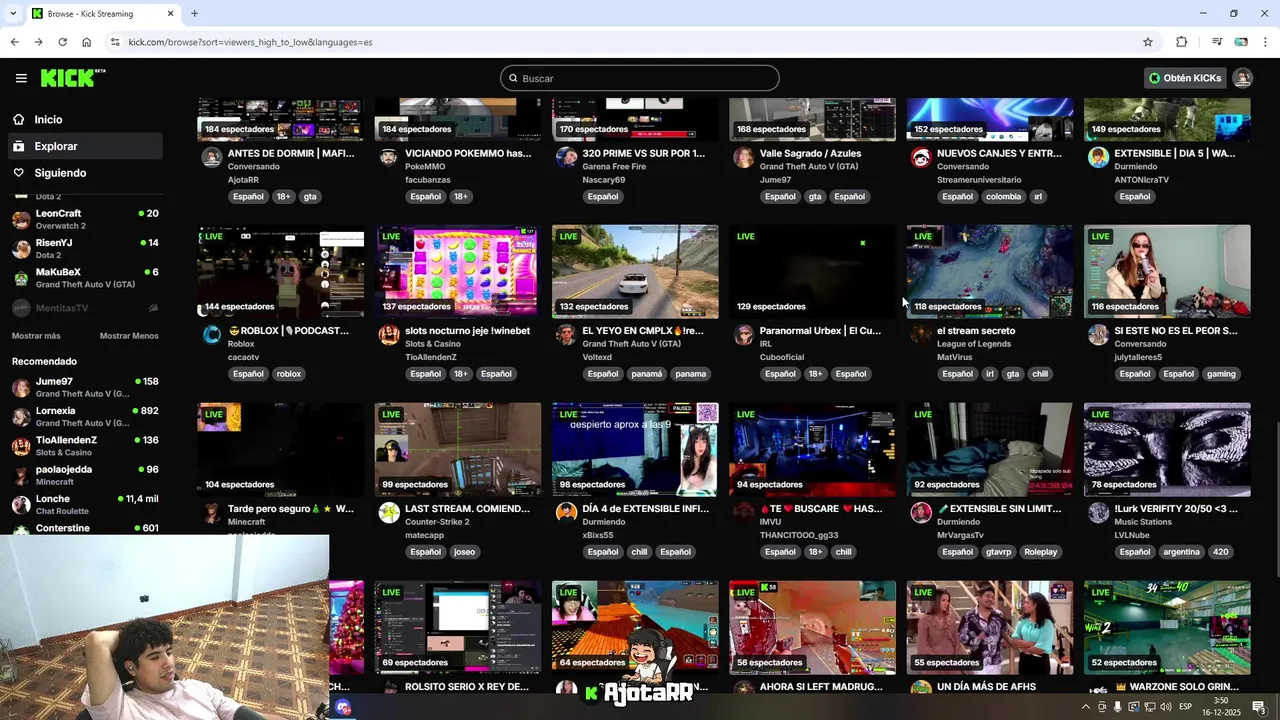
Task: Click TioAllendenZ streamer avatar in grid
Action: [x=389, y=335]
